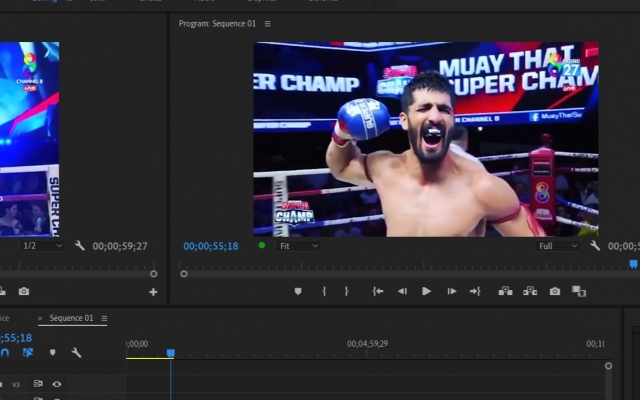Open the Source 1/2 resolution dropdown

coord(42,246)
